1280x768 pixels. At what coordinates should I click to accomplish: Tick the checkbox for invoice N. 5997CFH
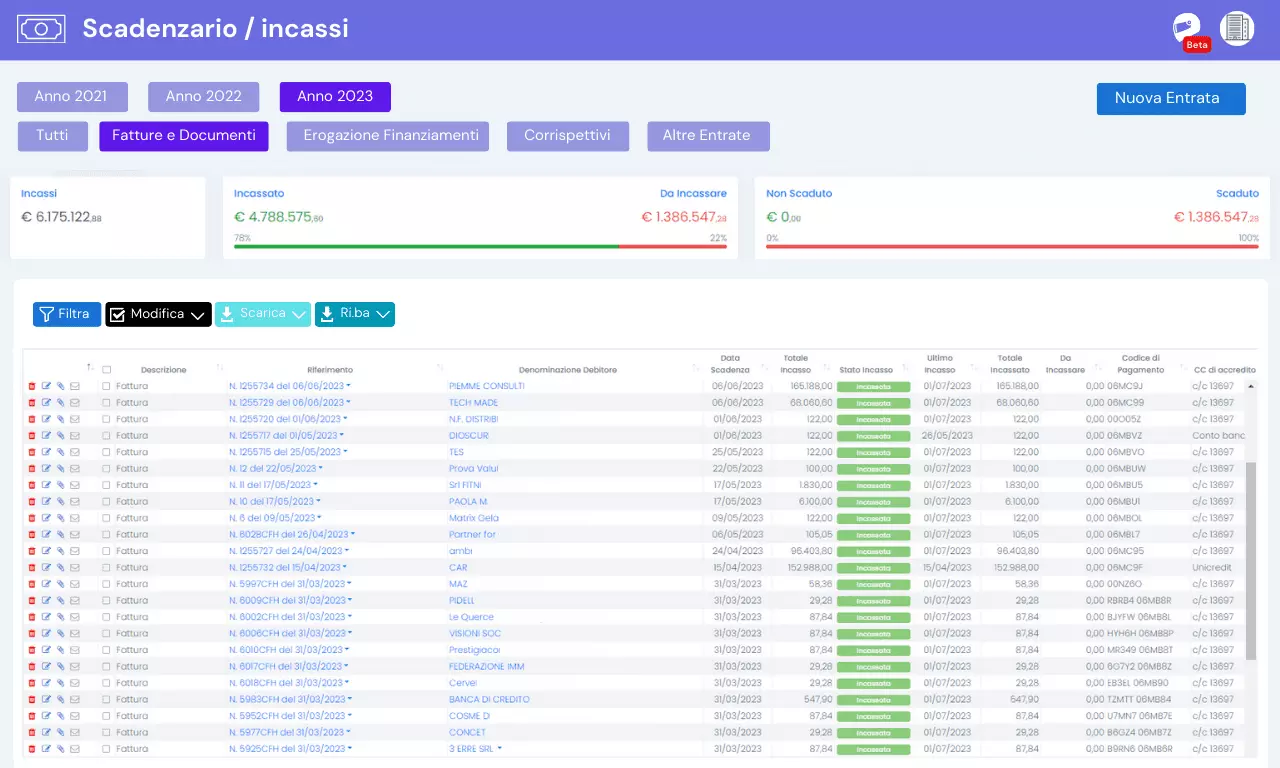106,584
